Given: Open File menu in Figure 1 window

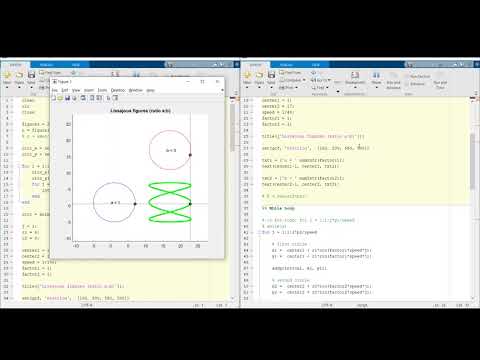Looking at the screenshot, I should coord(55,90).
